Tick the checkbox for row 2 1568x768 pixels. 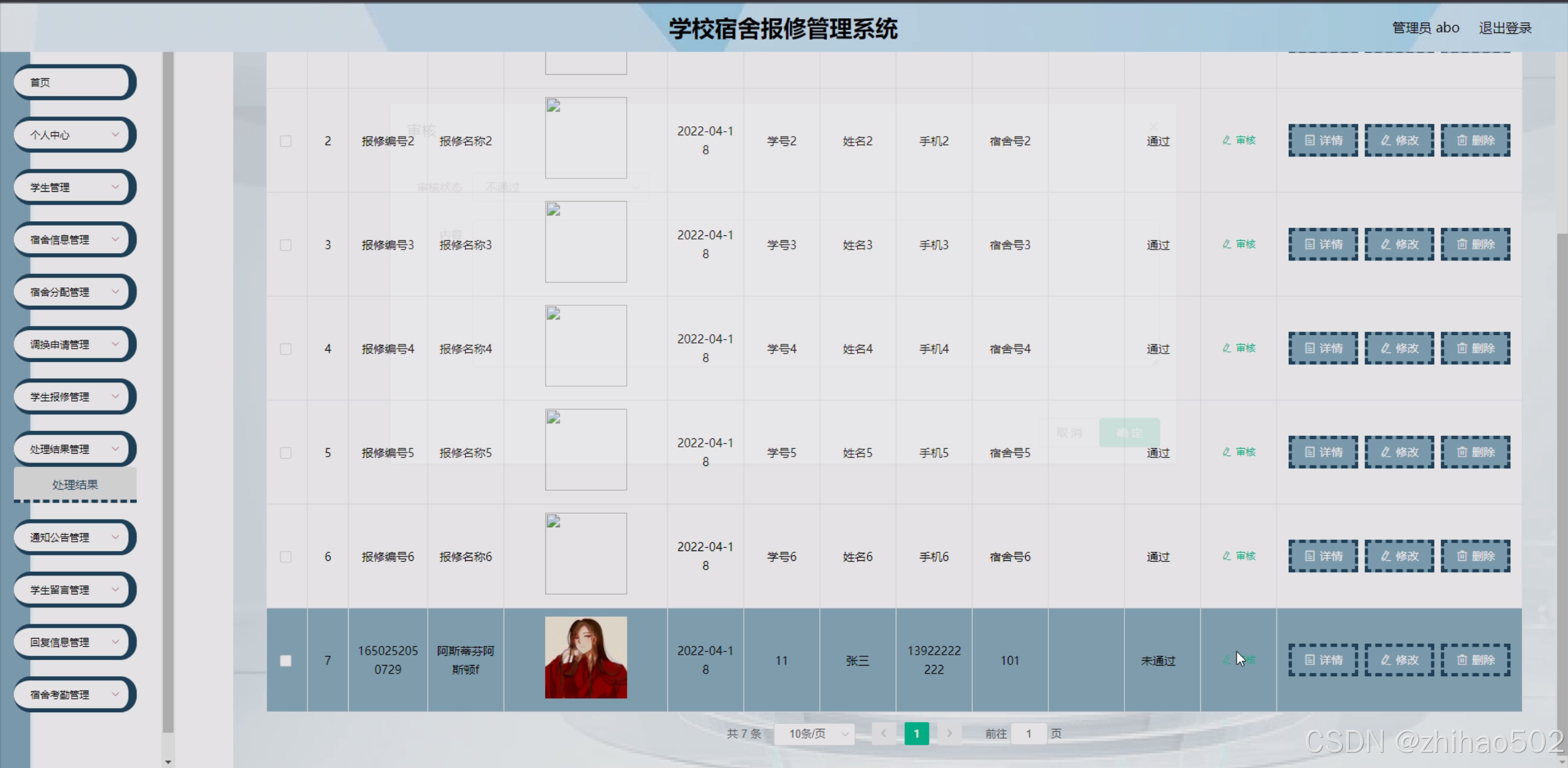tap(286, 141)
